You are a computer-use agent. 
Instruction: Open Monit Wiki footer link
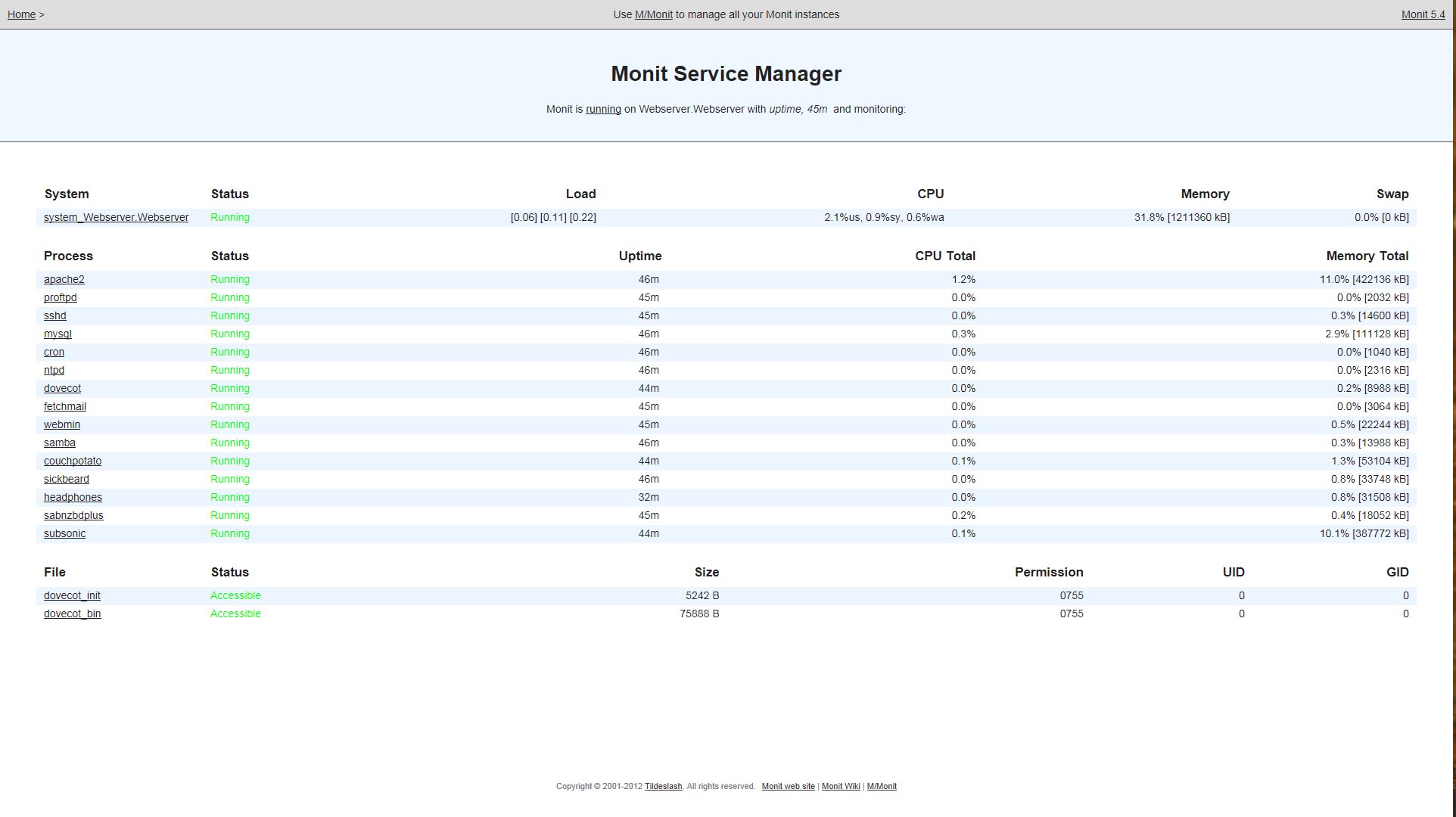(x=840, y=786)
